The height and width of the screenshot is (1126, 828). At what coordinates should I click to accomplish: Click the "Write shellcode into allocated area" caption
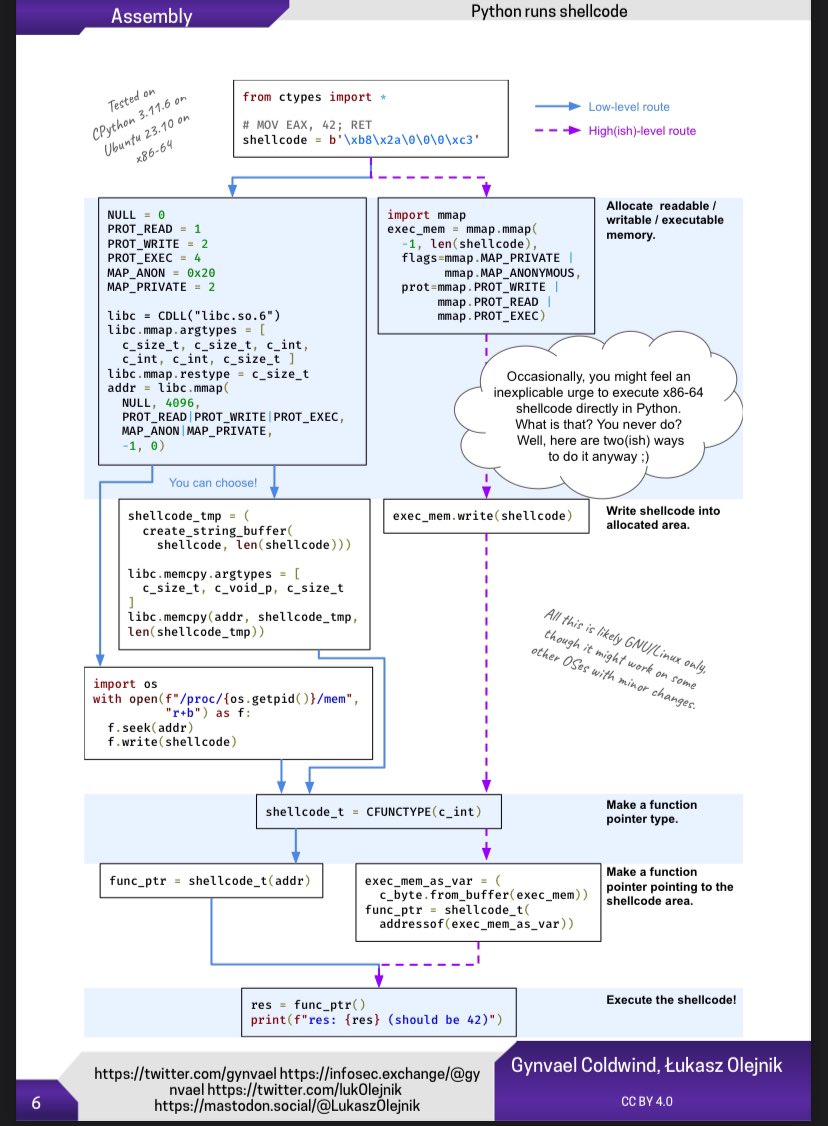[x=663, y=518]
